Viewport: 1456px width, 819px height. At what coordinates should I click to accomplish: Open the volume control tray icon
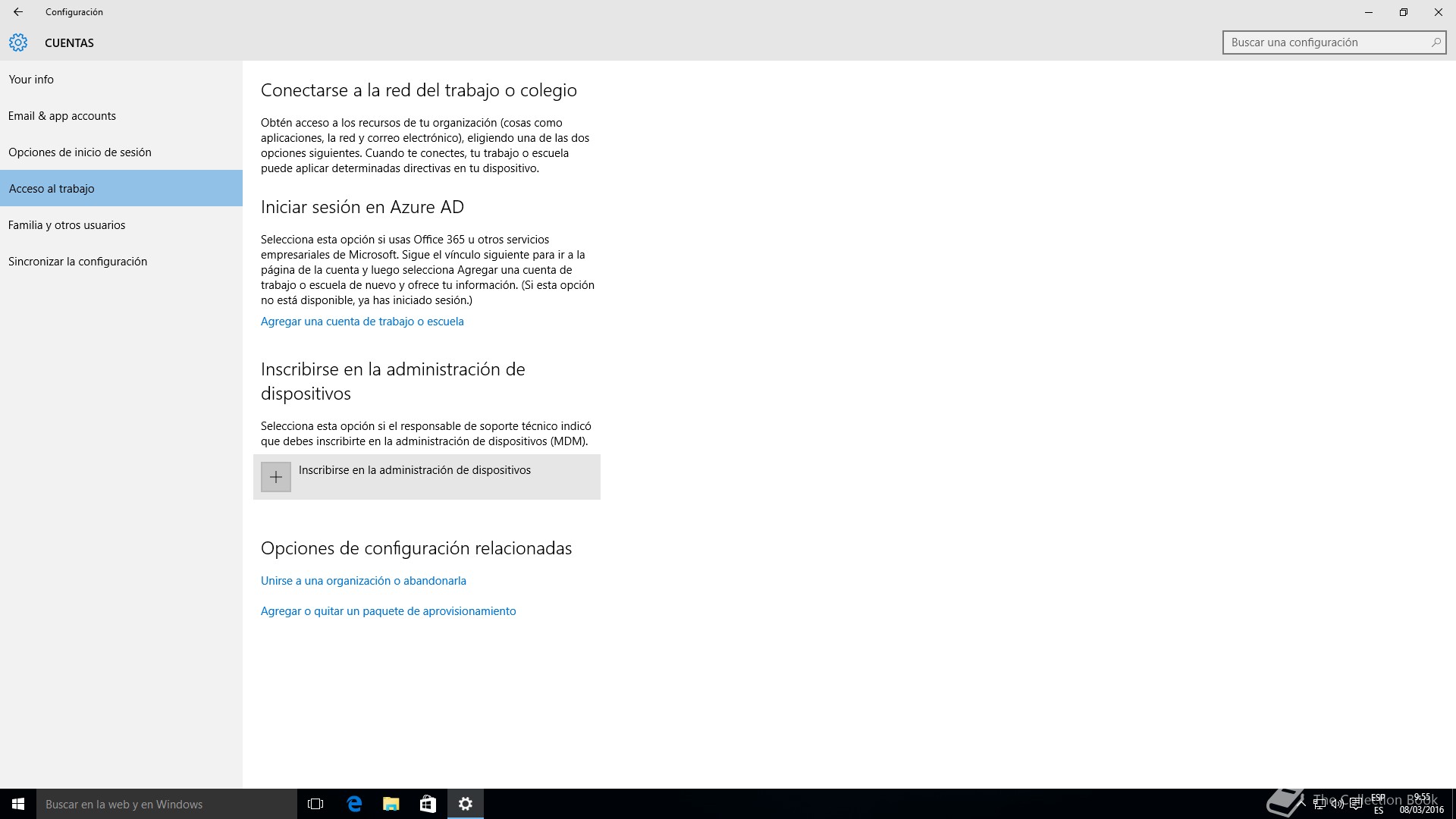1338,804
